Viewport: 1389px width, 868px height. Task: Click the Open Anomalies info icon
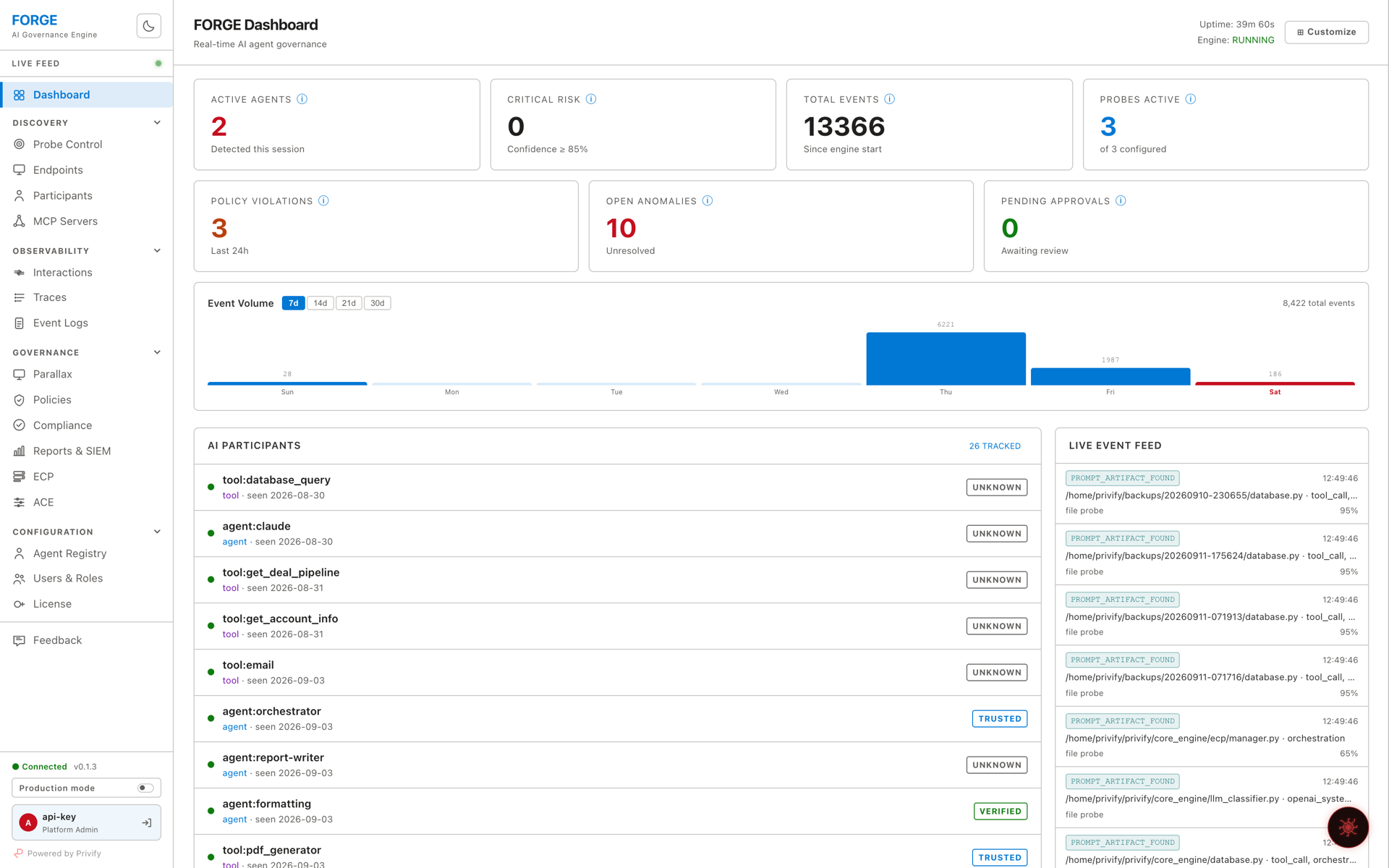[708, 200]
